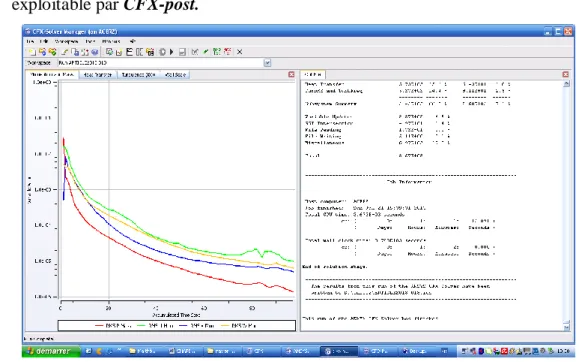Click the red-topped icon left of the black X
The height and width of the screenshot is (362, 579).
point(228,52)
